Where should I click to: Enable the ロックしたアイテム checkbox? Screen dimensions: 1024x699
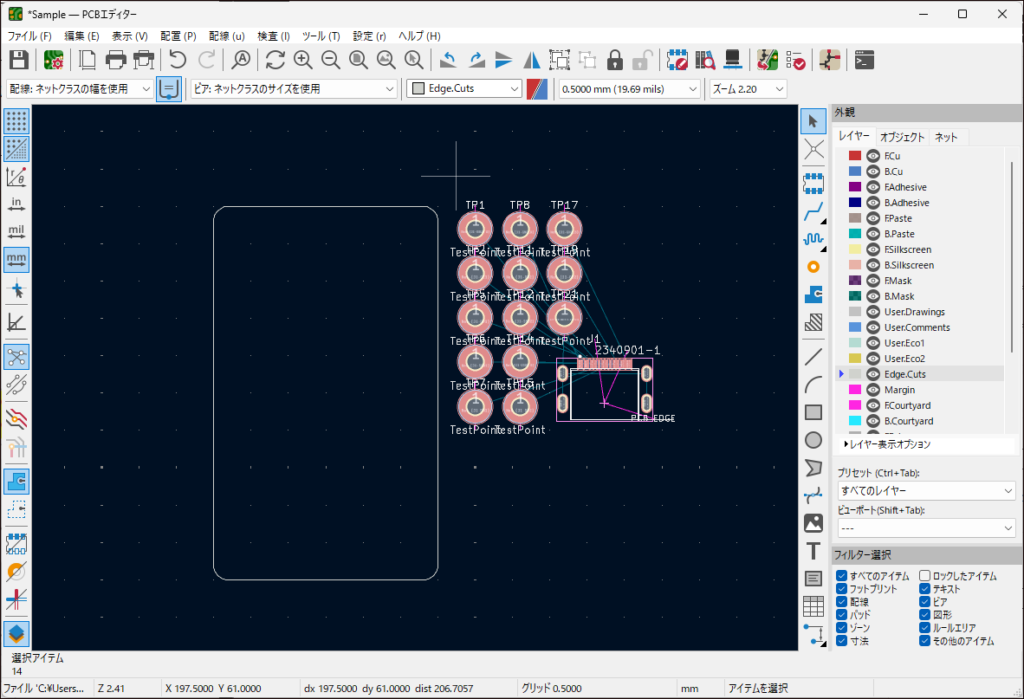point(925,576)
